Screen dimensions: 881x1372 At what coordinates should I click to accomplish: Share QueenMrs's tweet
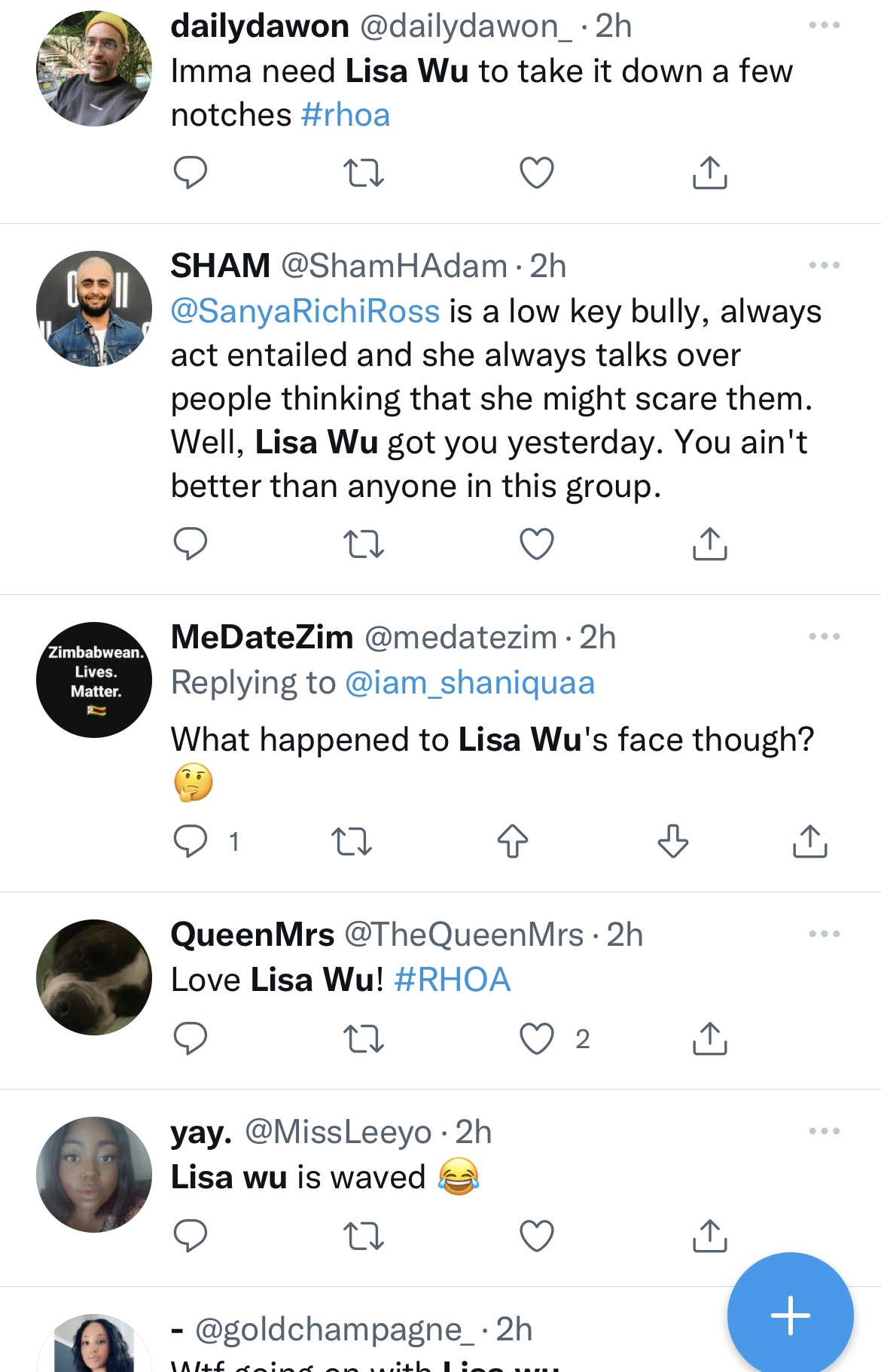[x=709, y=1039]
